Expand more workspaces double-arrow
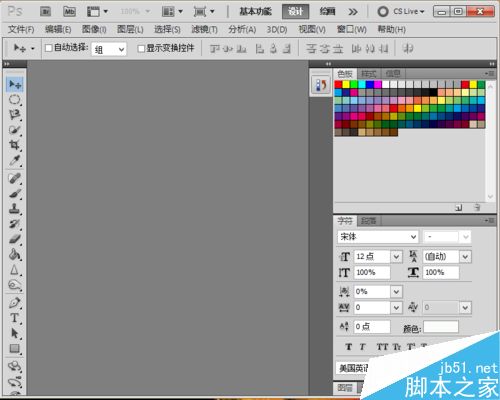Viewport: 500px width, 400px height. 353,12
